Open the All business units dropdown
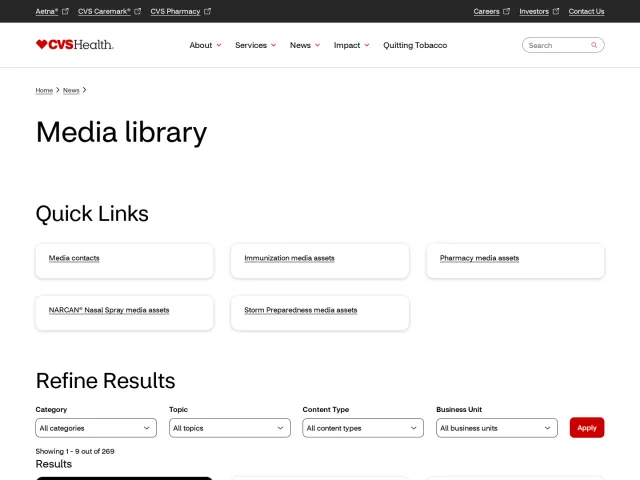 click(497, 428)
